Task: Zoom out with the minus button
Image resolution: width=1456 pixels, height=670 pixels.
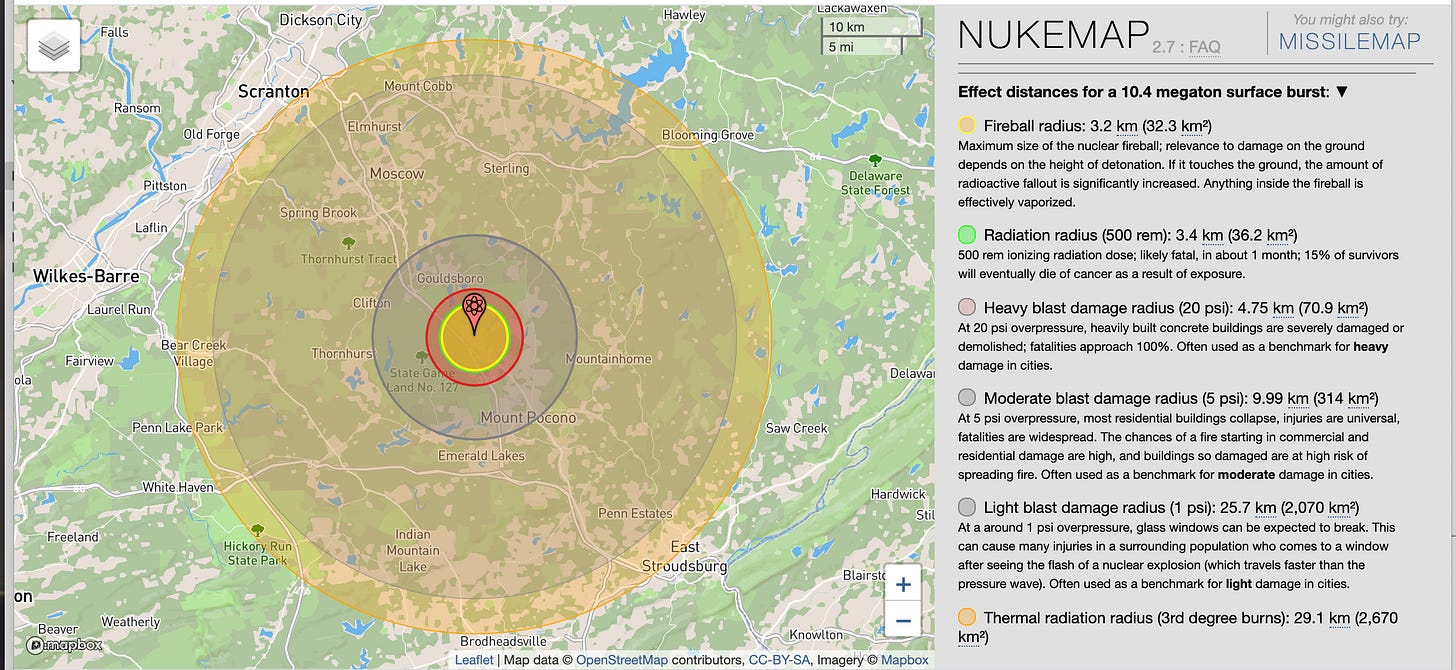Action: (902, 621)
